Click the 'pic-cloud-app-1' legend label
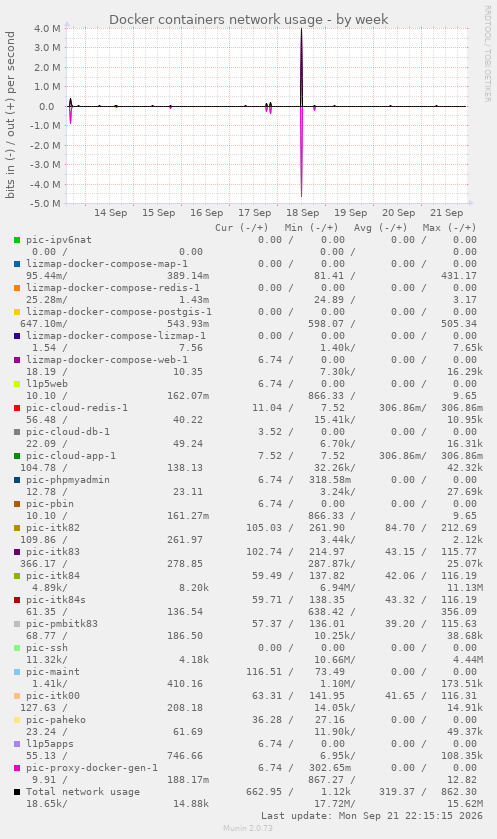 click(x=71, y=456)
